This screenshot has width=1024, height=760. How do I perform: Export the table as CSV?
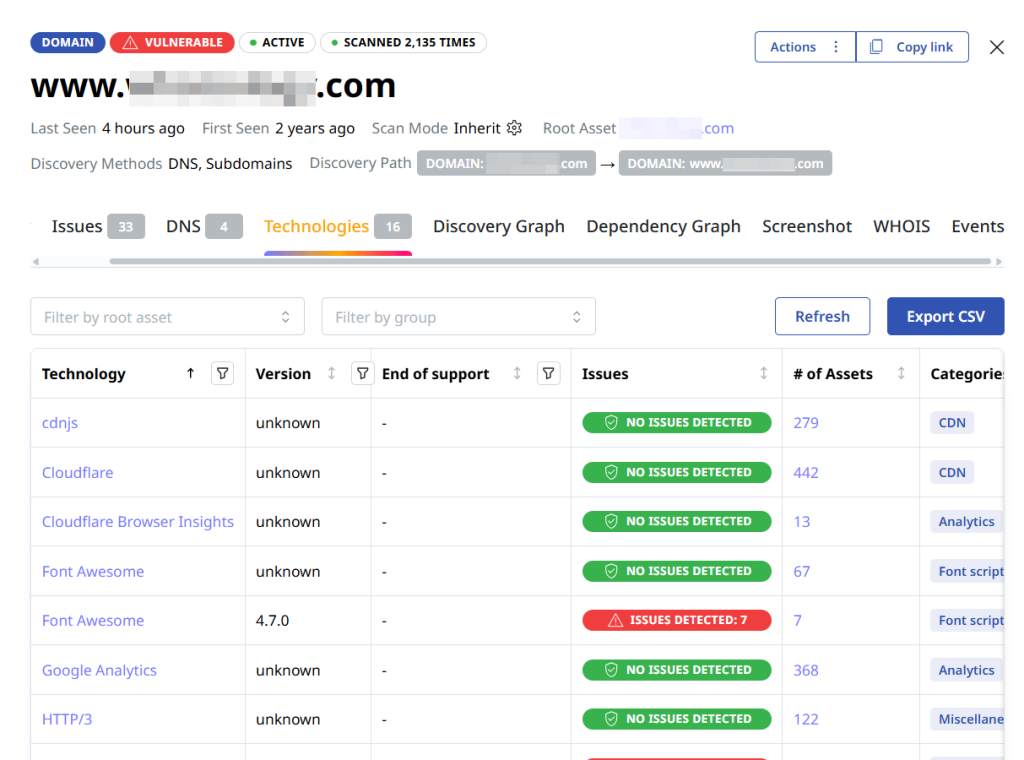pos(945,317)
